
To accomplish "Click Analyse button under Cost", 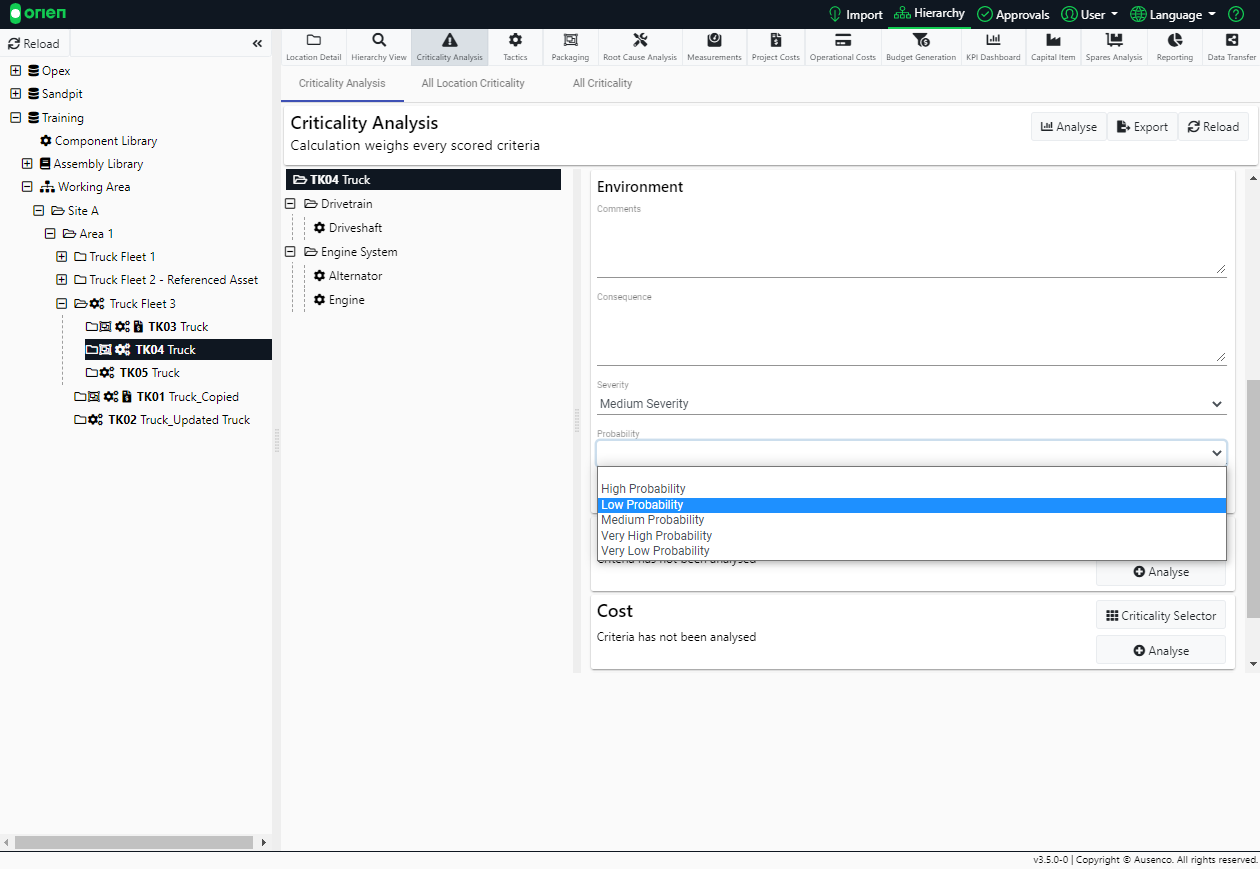I will click(x=1161, y=650).
